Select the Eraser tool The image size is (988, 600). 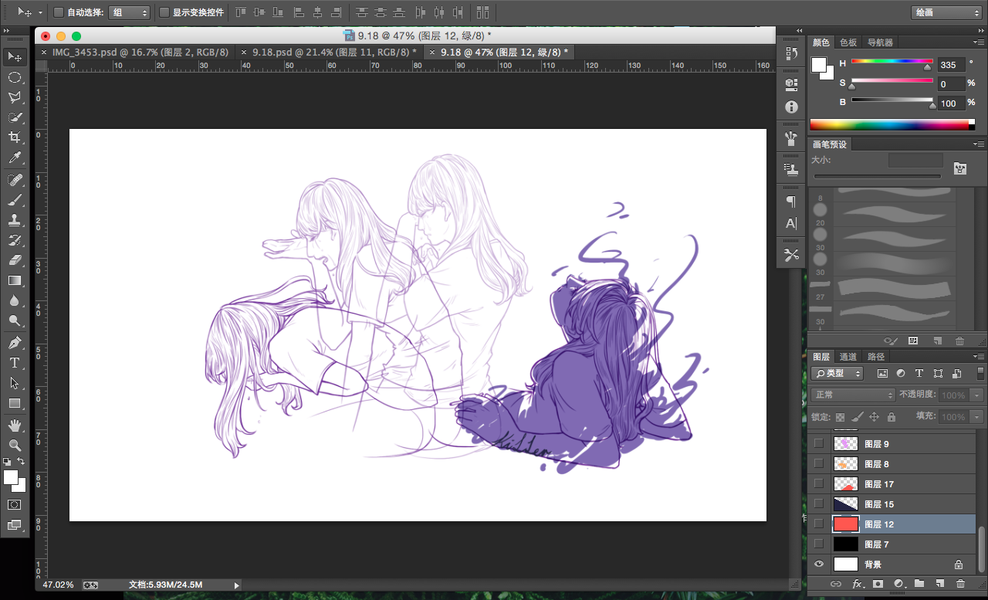click(x=14, y=260)
